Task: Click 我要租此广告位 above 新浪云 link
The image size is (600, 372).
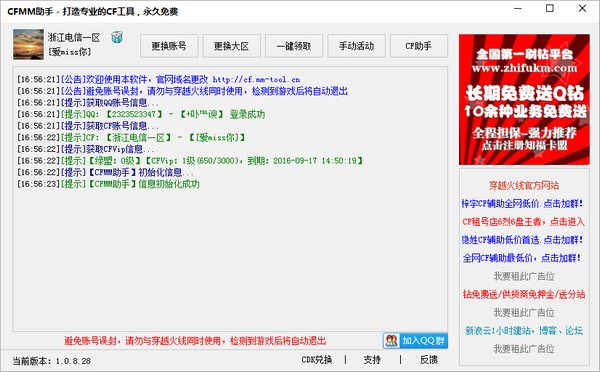Action: (524, 312)
